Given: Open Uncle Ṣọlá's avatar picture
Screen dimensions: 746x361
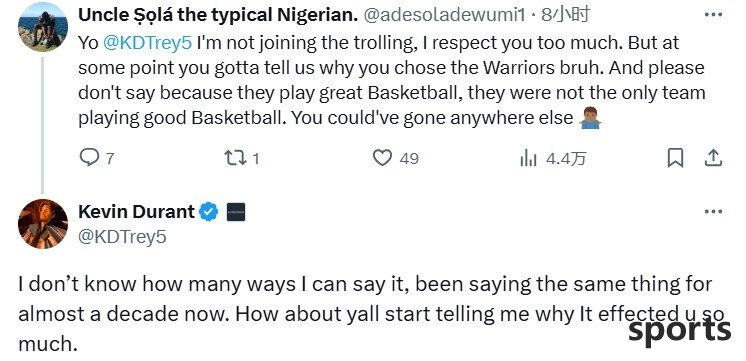Looking at the screenshot, I should coord(43,27).
